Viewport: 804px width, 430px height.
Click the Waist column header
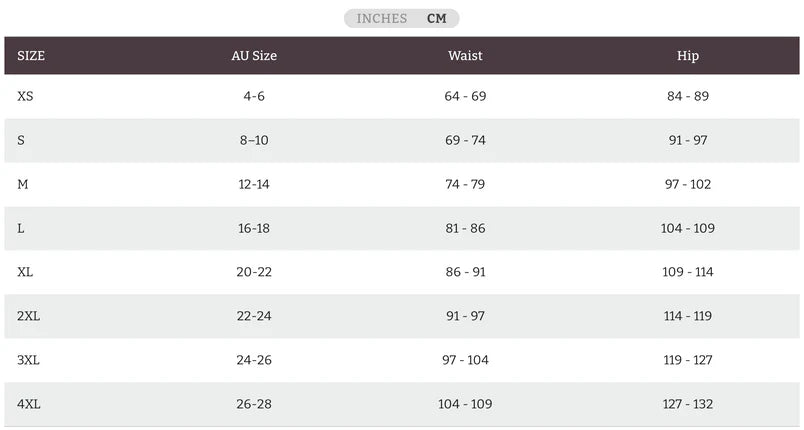[x=465, y=56]
